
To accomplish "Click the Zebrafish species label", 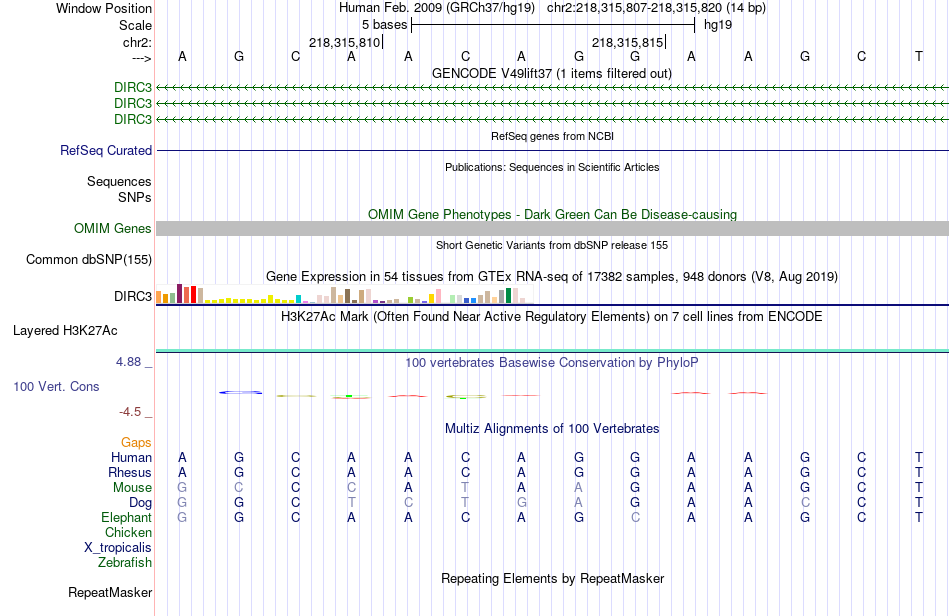I will coord(124,562).
